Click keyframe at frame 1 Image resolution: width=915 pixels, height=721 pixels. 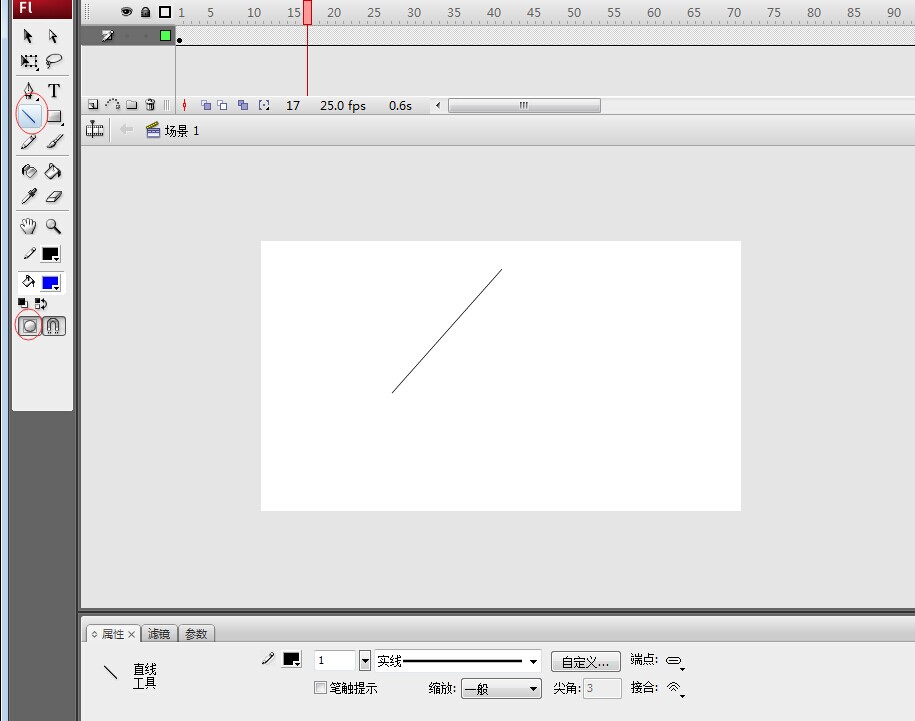pyautogui.click(x=180, y=37)
